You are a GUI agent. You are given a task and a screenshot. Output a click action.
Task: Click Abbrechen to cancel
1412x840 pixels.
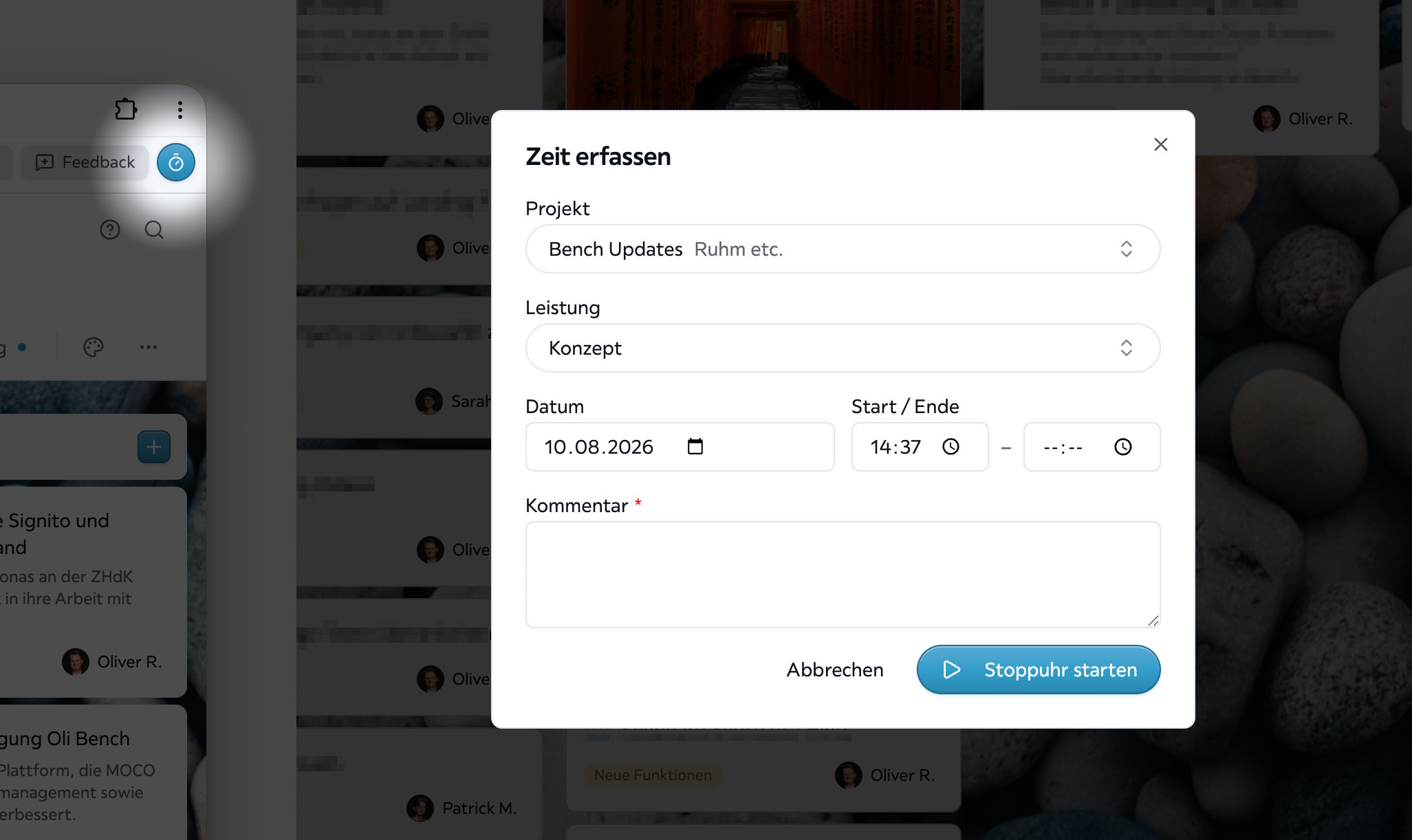click(x=835, y=670)
